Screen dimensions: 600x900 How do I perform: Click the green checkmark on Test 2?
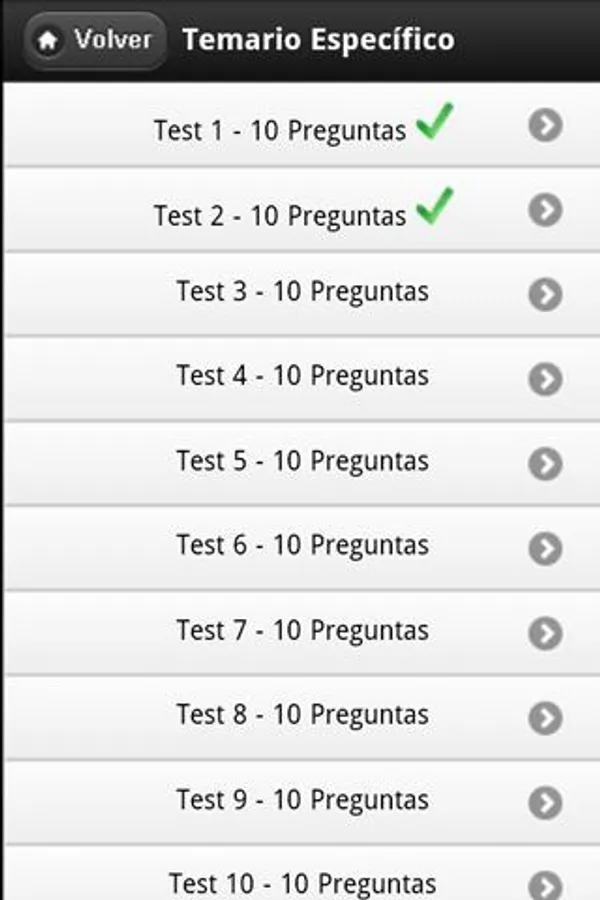tap(435, 205)
